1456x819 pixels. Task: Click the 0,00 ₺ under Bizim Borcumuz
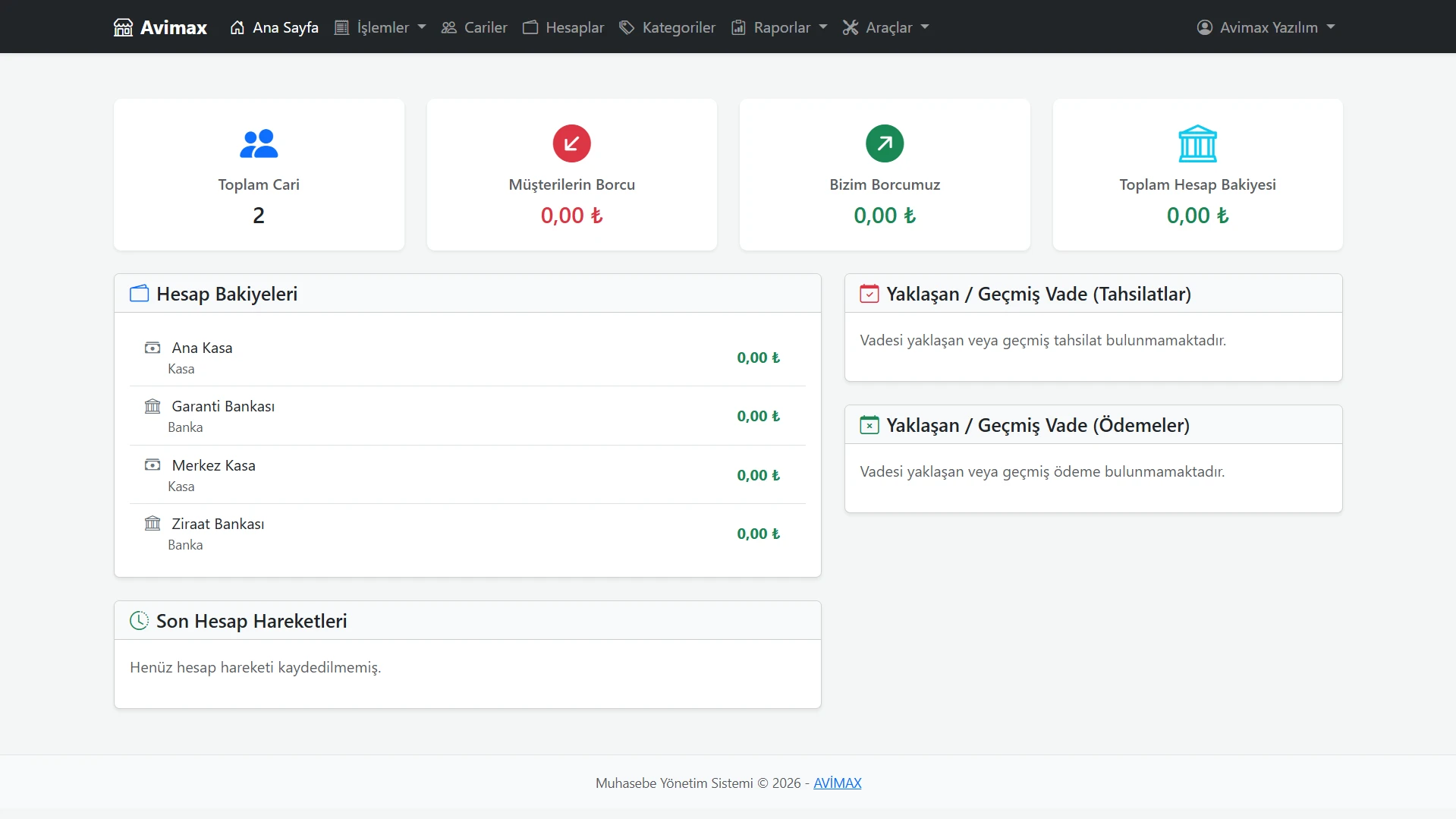[885, 216]
